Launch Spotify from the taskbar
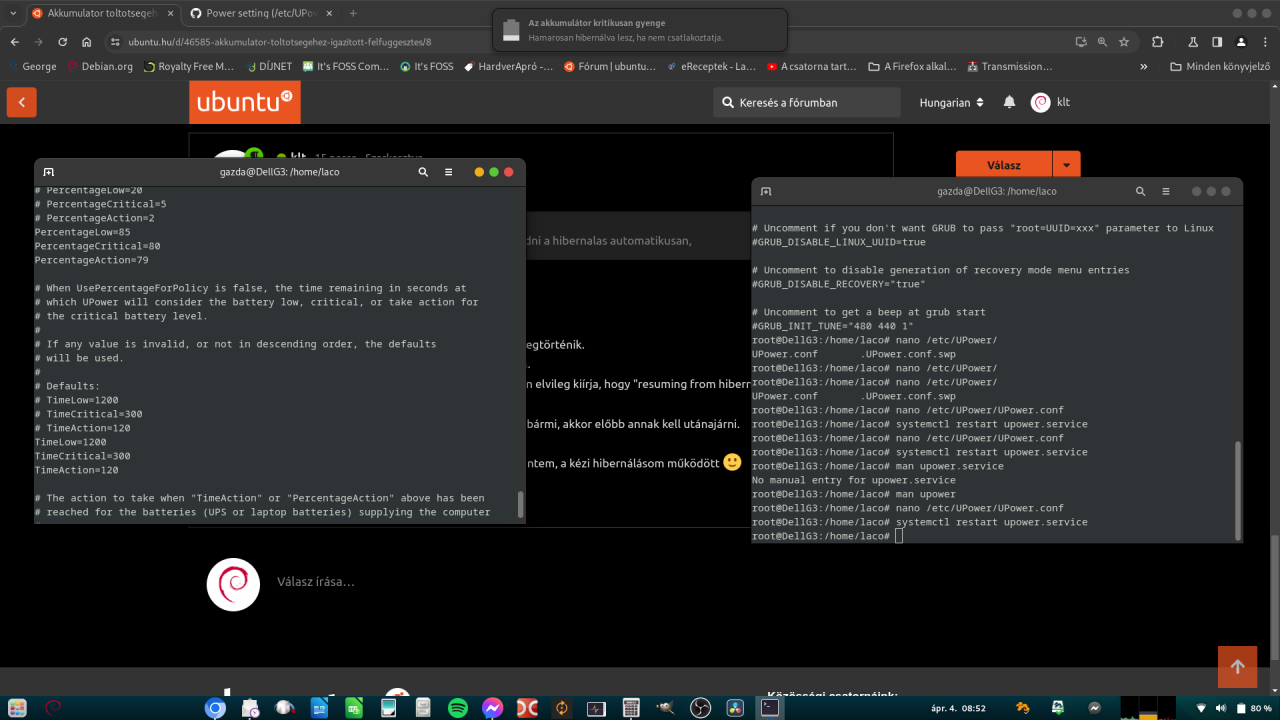The width and height of the screenshot is (1280, 720). (x=458, y=708)
